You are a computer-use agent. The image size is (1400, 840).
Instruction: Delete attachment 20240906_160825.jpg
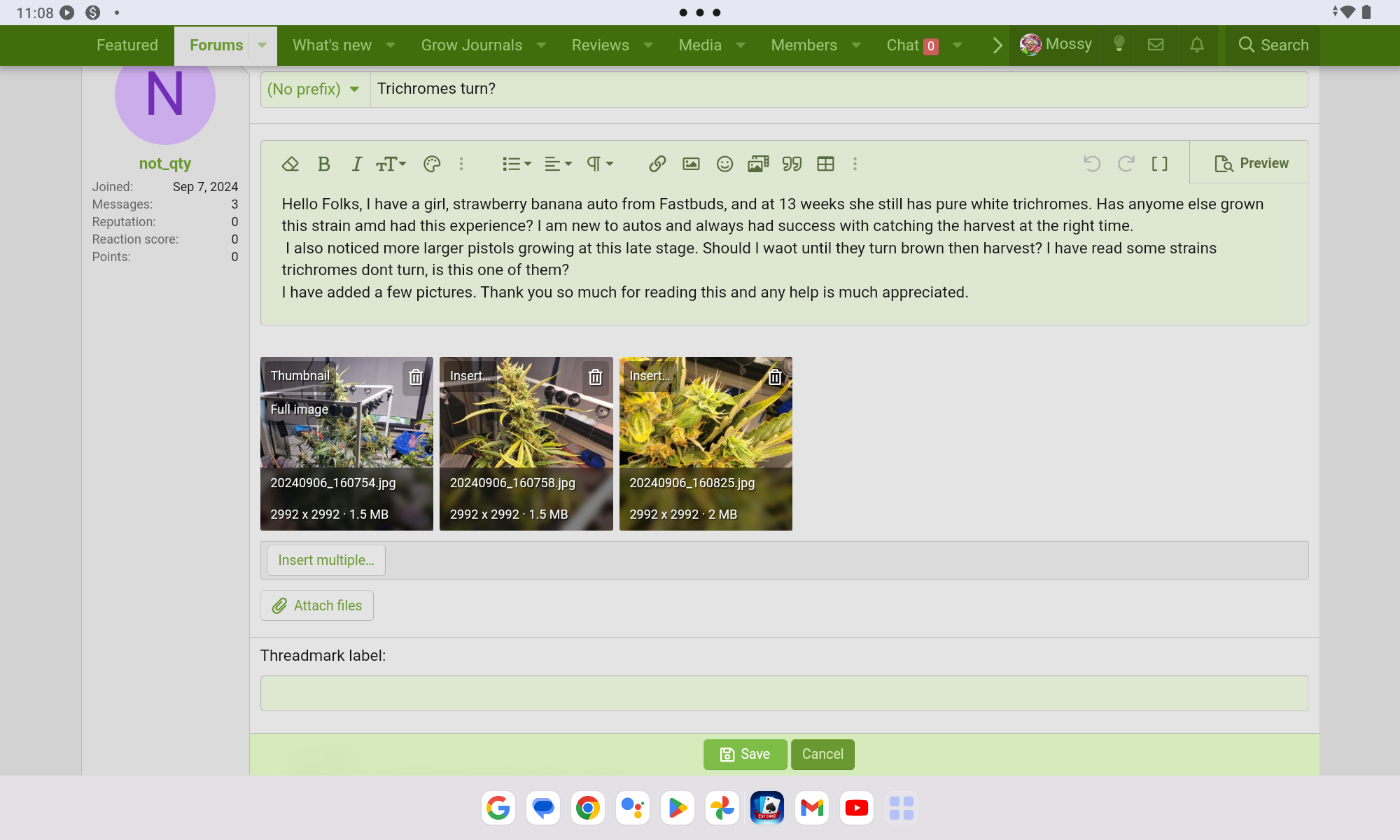point(775,377)
